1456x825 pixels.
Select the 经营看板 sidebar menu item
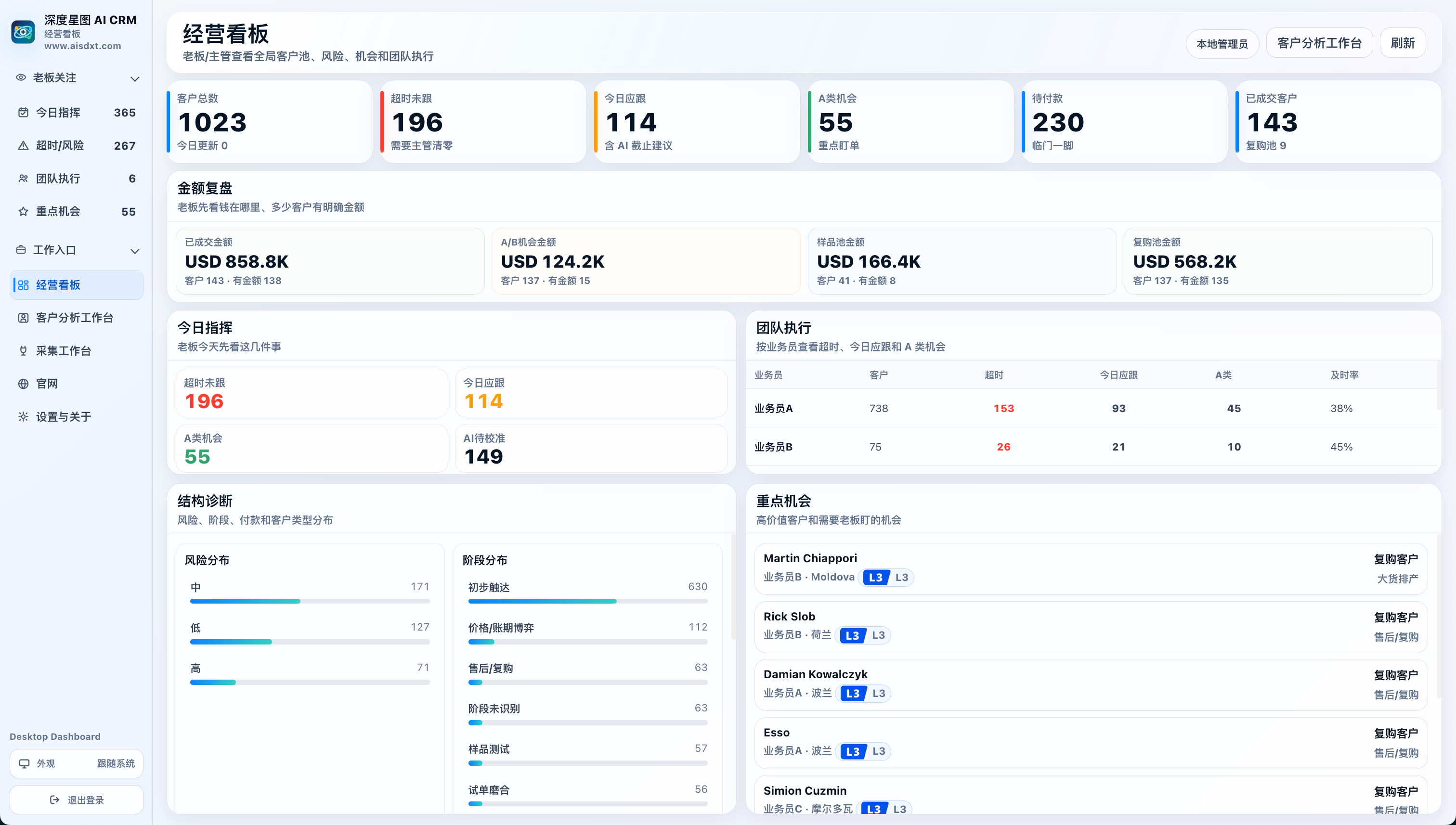[x=77, y=285]
